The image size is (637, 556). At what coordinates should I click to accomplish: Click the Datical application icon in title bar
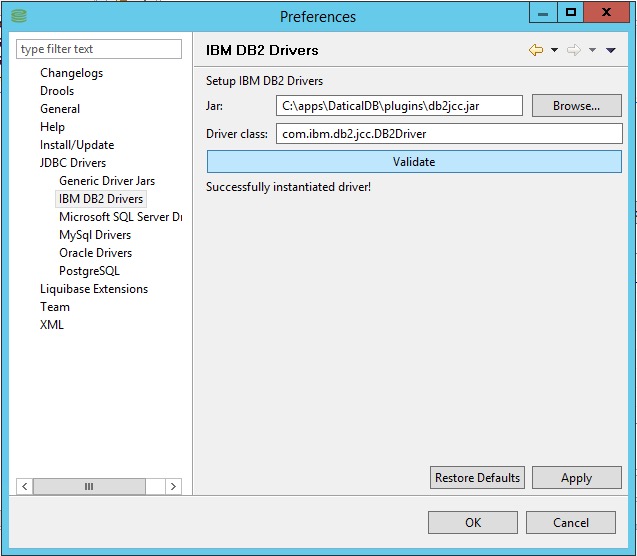19,16
